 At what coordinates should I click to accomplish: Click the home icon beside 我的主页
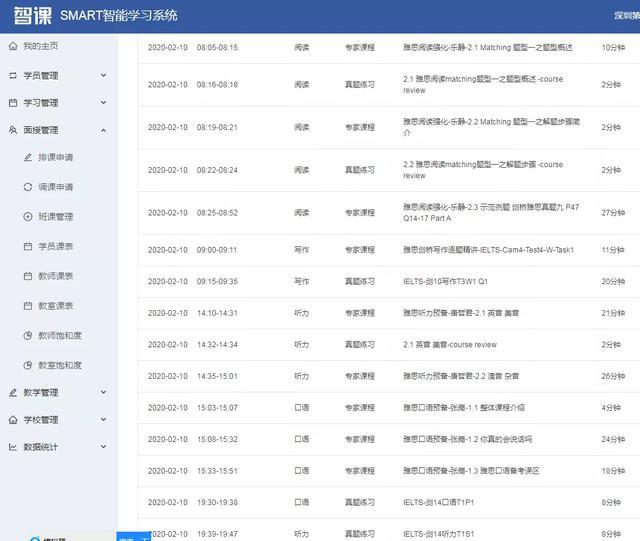12,47
